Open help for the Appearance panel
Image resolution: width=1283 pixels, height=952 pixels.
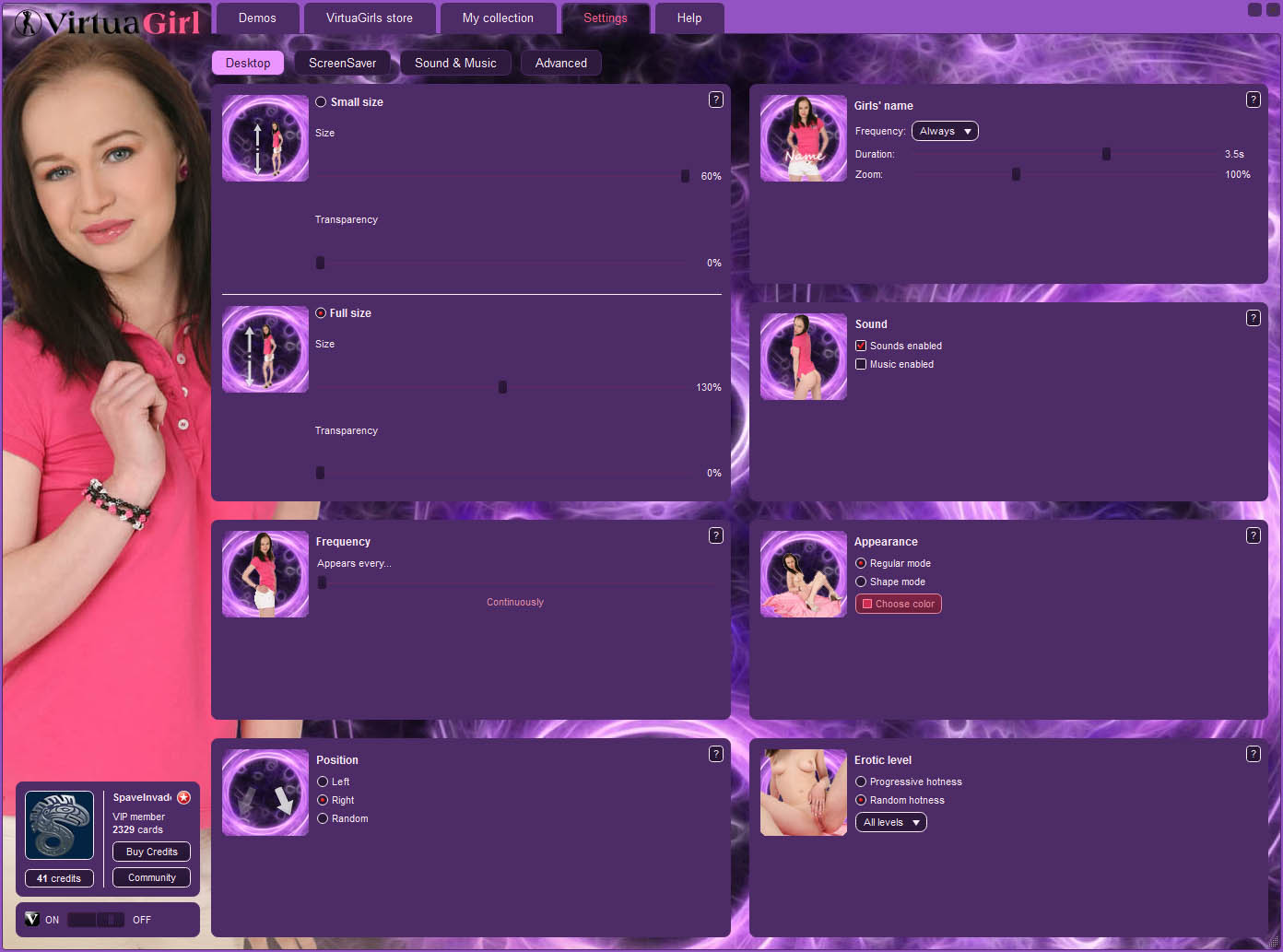point(1253,535)
